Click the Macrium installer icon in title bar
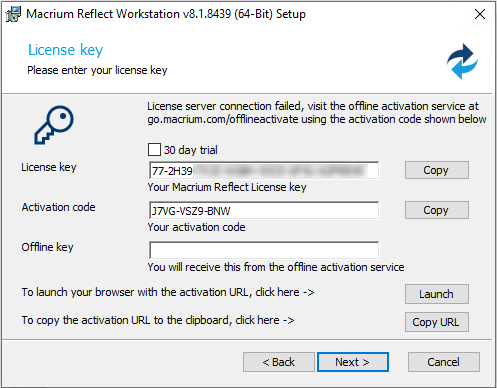The width and height of the screenshot is (497, 388). pyautogui.click(x=13, y=14)
